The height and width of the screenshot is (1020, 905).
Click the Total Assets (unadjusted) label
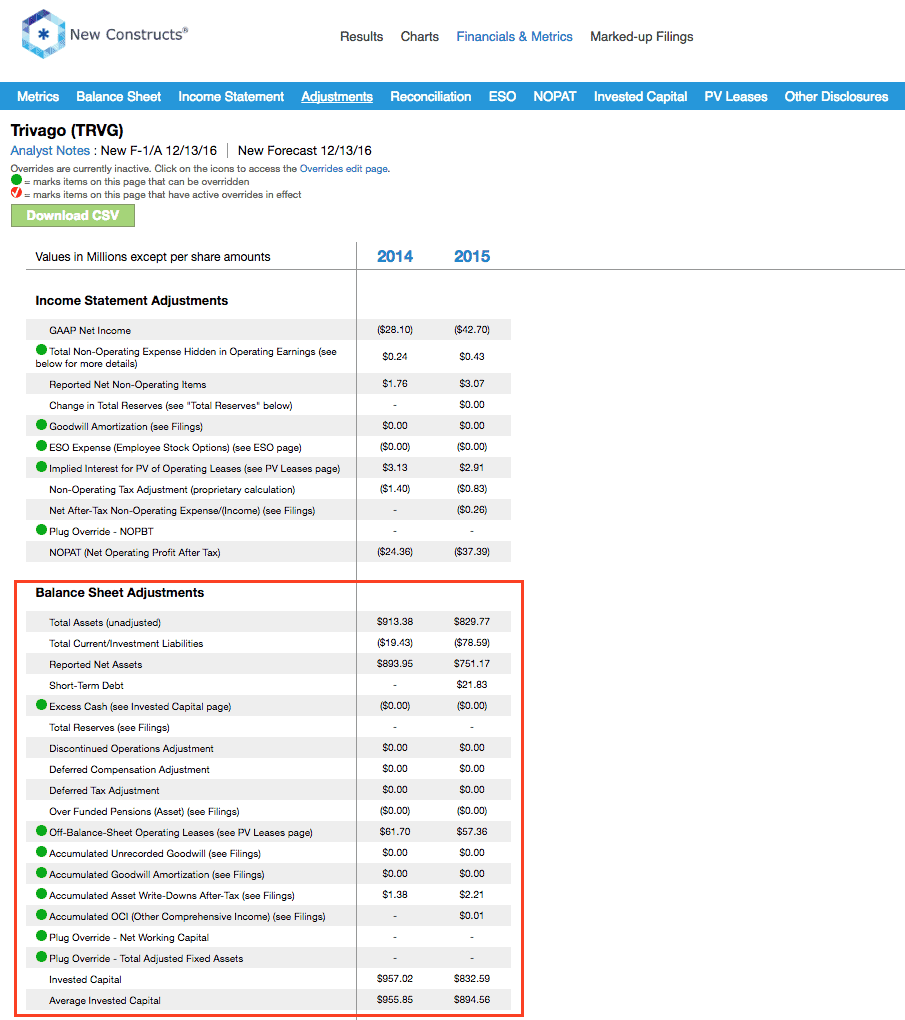[x=105, y=623]
